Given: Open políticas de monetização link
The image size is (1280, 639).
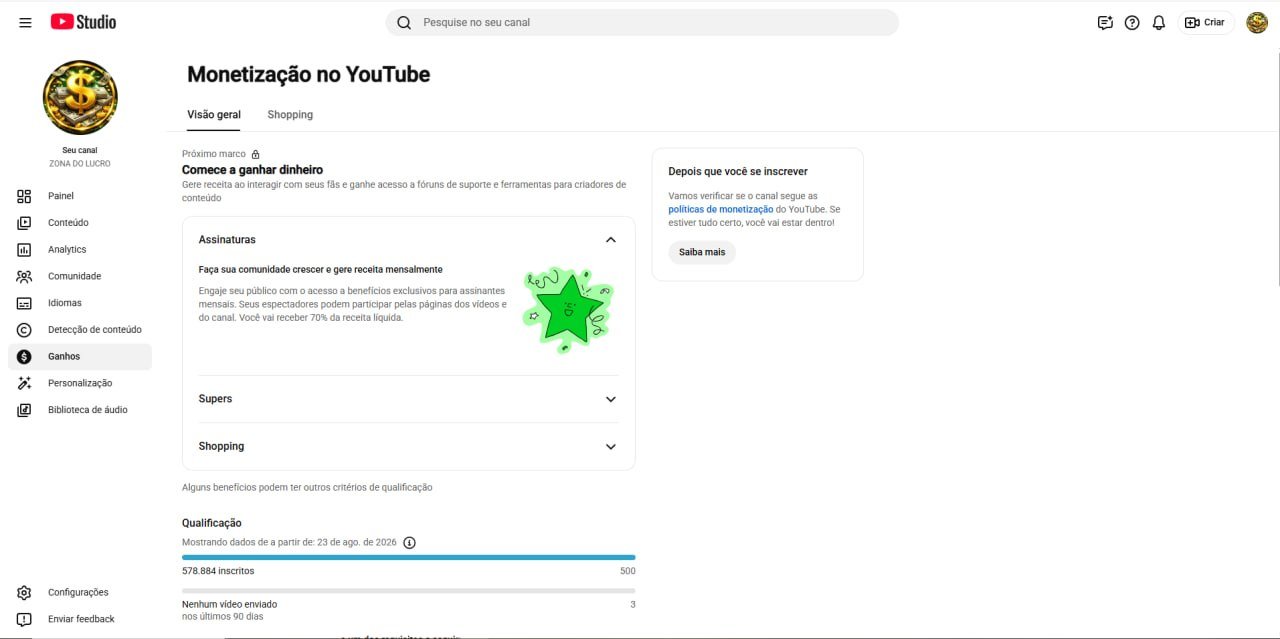Looking at the screenshot, I should 720,209.
